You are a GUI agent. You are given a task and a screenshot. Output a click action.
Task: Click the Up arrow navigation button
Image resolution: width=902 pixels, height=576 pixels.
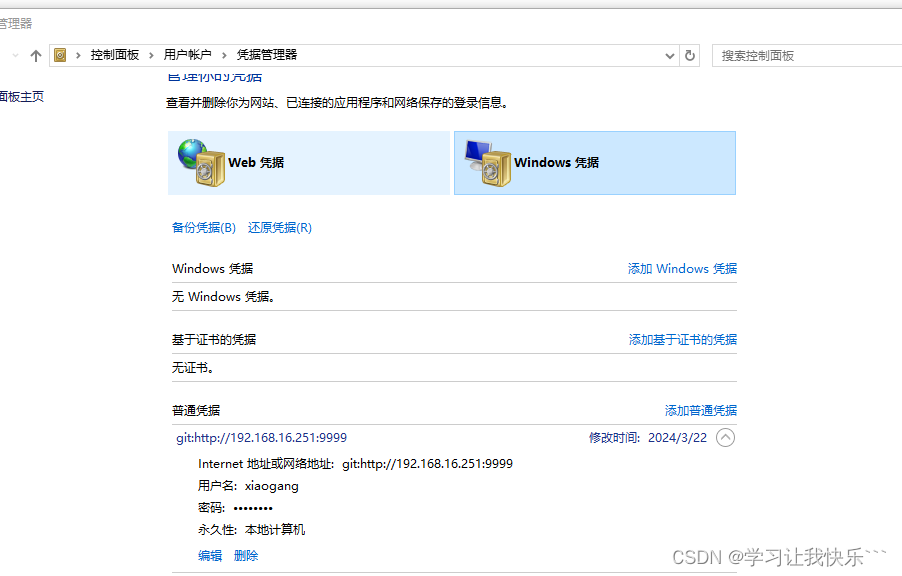36,55
